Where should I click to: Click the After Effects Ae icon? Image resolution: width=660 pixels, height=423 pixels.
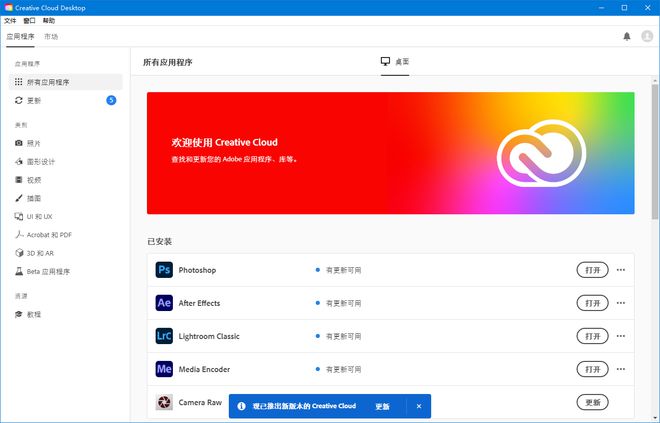[x=164, y=303]
